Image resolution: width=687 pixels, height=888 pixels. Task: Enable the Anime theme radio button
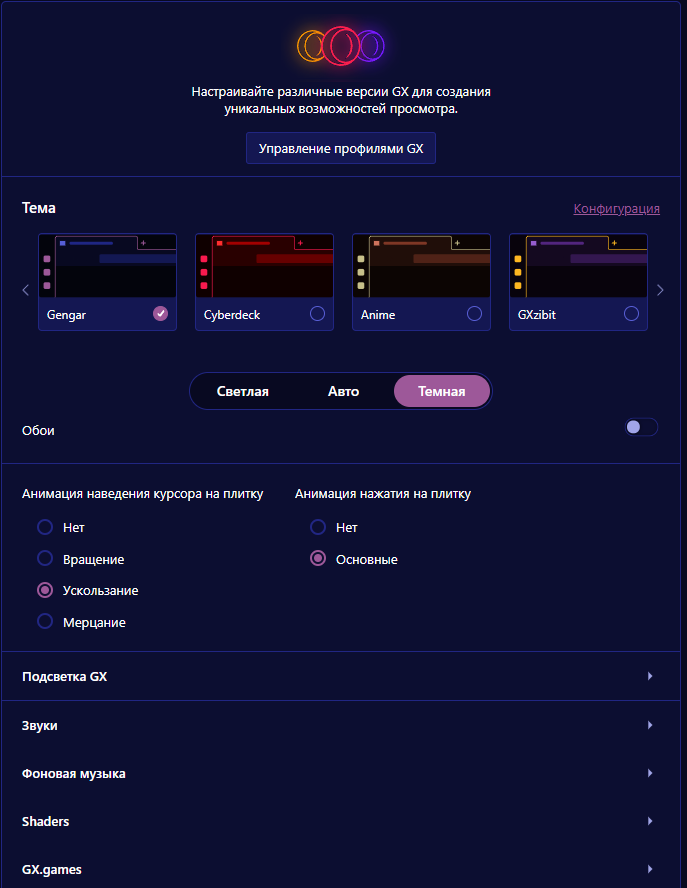click(474, 314)
